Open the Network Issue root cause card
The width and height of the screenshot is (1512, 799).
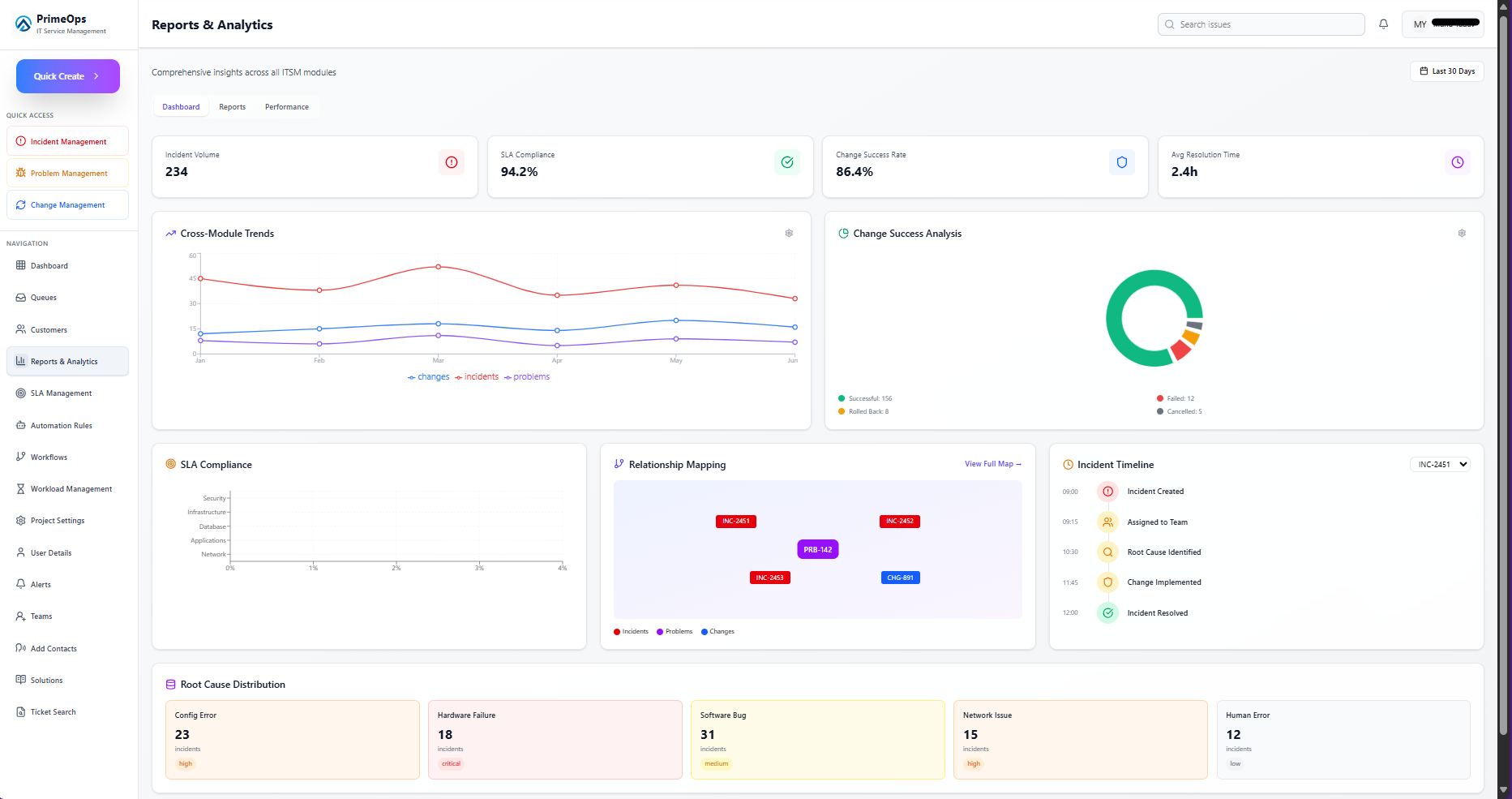(1081, 740)
